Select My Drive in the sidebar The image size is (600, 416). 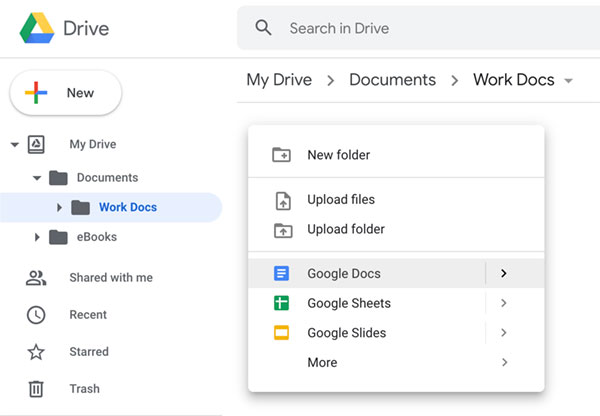click(93, 144)
